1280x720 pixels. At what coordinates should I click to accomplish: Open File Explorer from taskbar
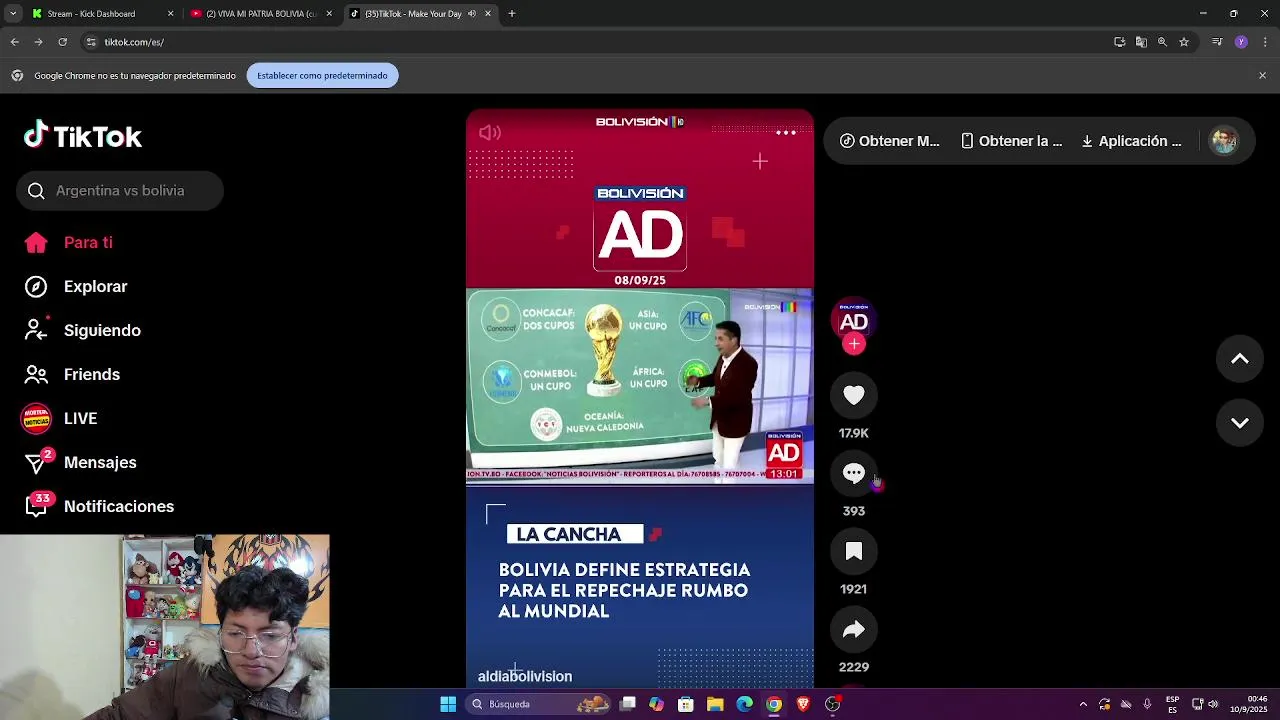715,704
